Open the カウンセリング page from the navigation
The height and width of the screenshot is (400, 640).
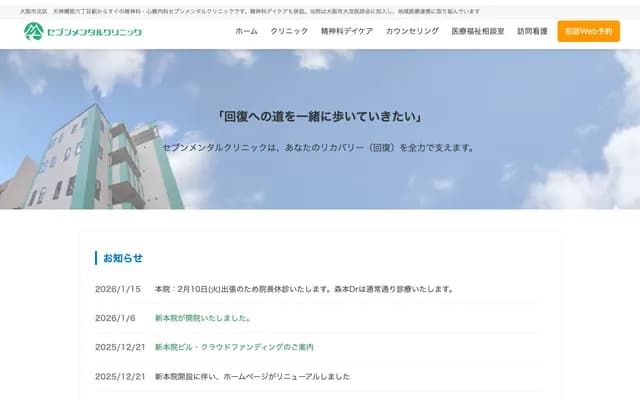[x=412, y=32]
